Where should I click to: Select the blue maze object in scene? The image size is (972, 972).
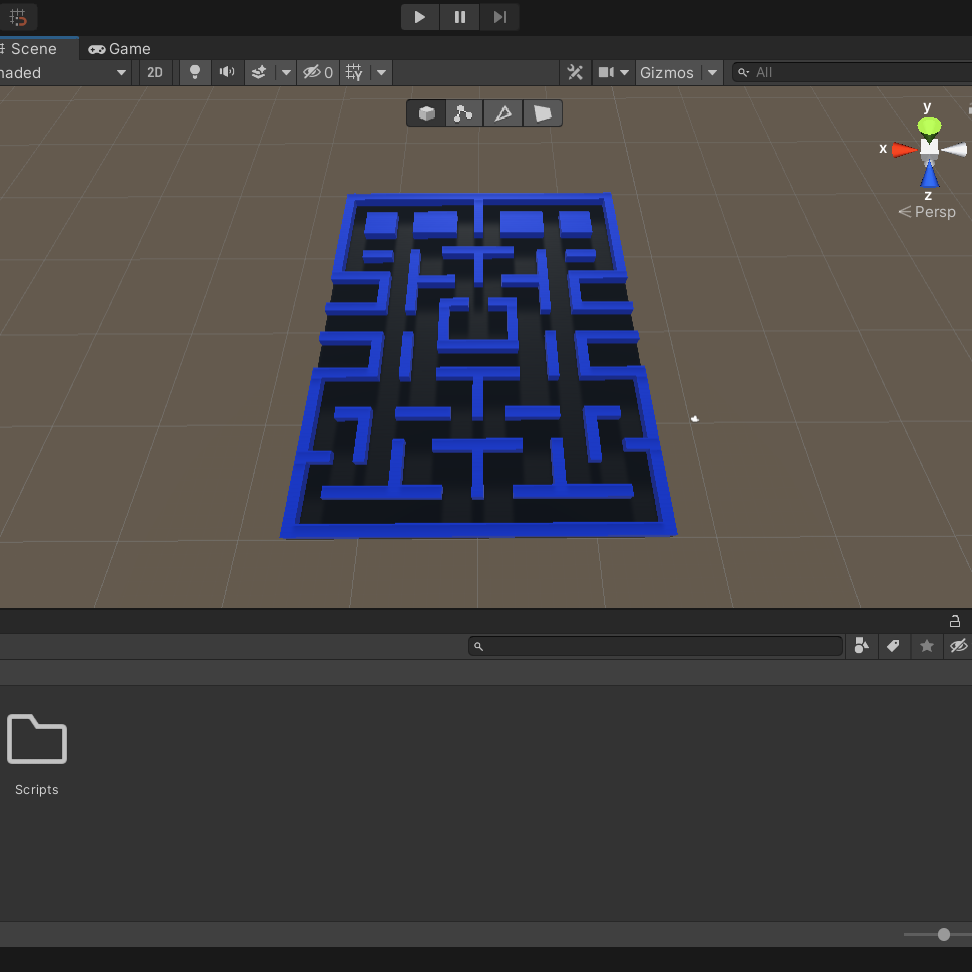click(478, 365)
